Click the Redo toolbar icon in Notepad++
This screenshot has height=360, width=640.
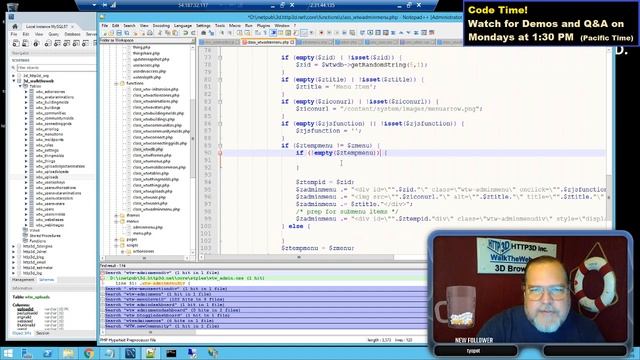193,33
